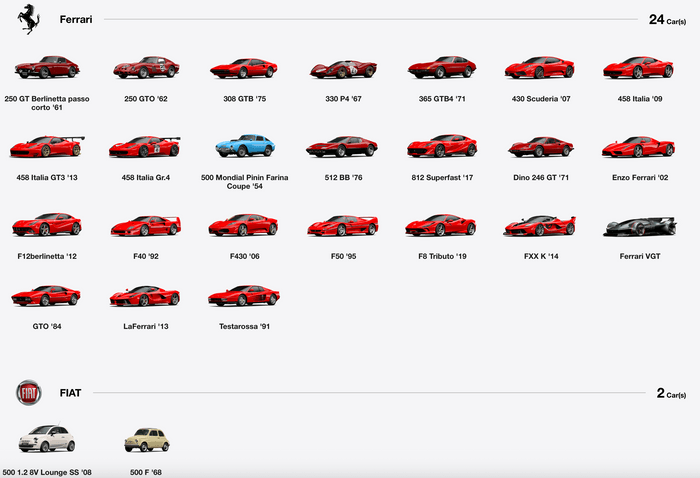Pick the F40 '92 car image
The height and width of the screenshot is (478, 700).
coord(146,226)
